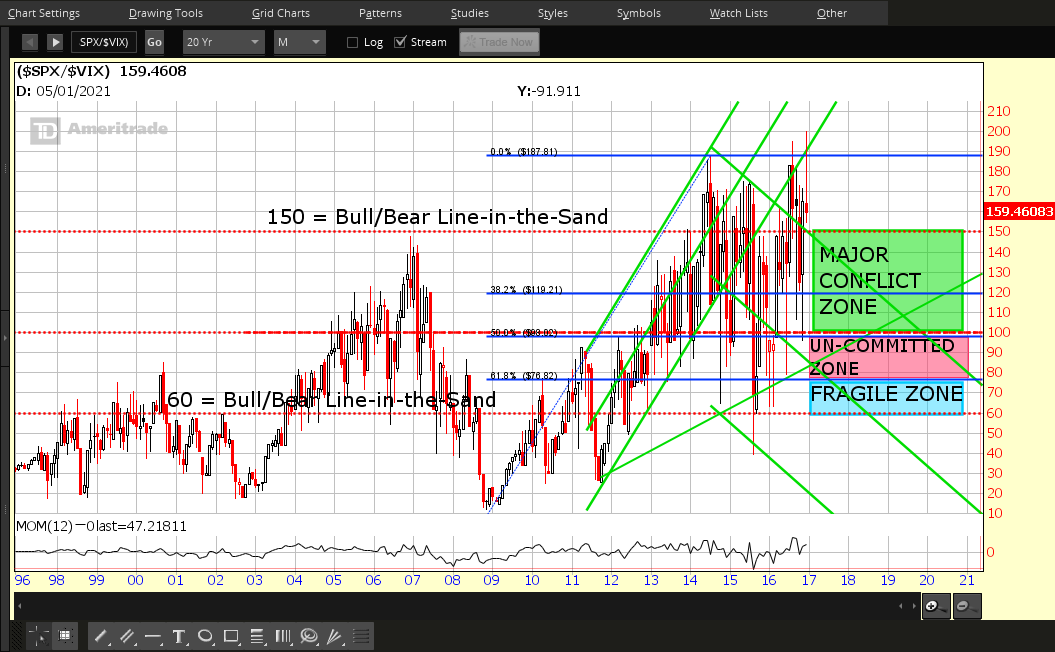1055x652 pixels.
Task: Toggle the Stream checkbox
Action: 400,42
